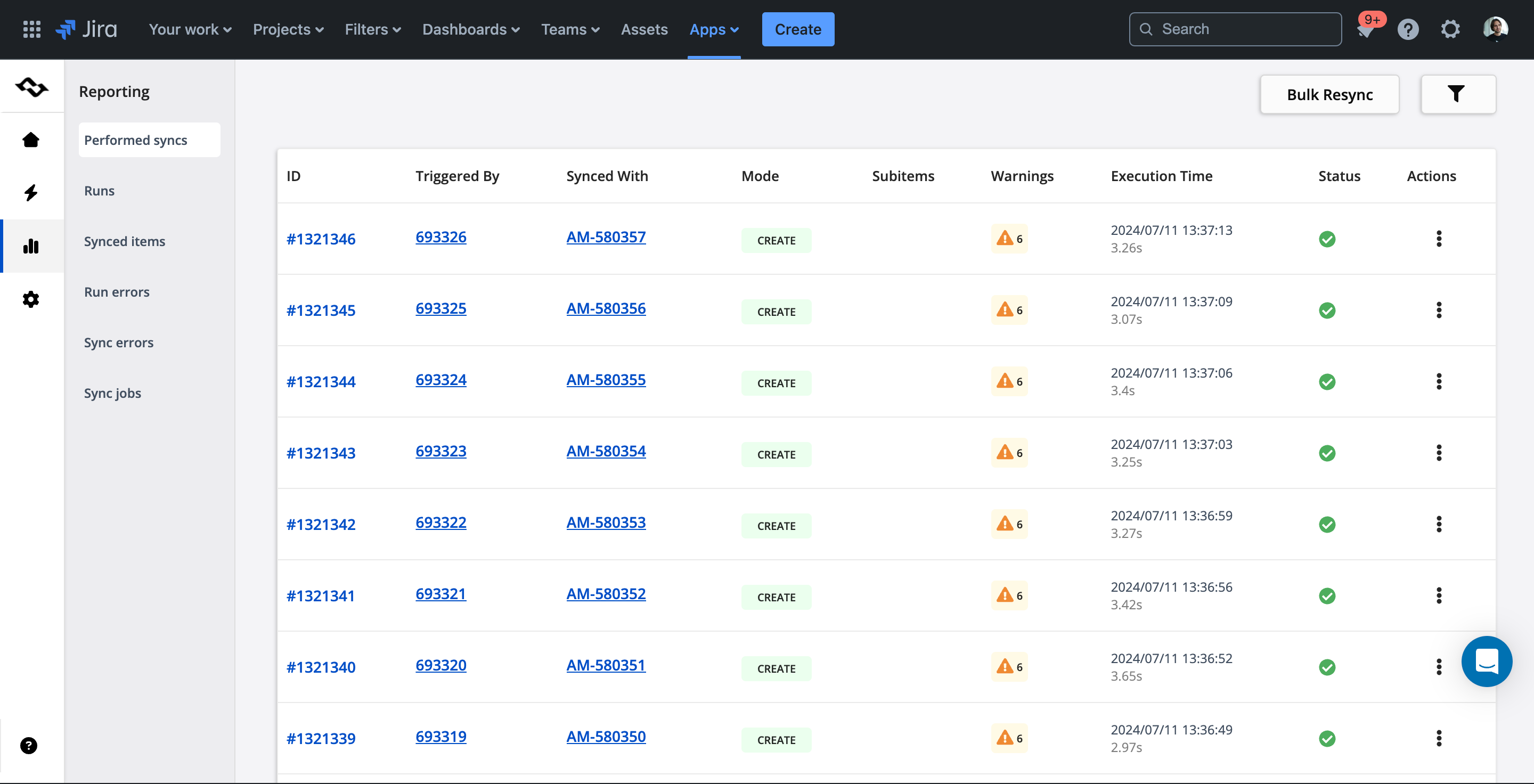Open Runs in Reporting menu
Viewport: 1534px width, 784px height.
point(100,191)
